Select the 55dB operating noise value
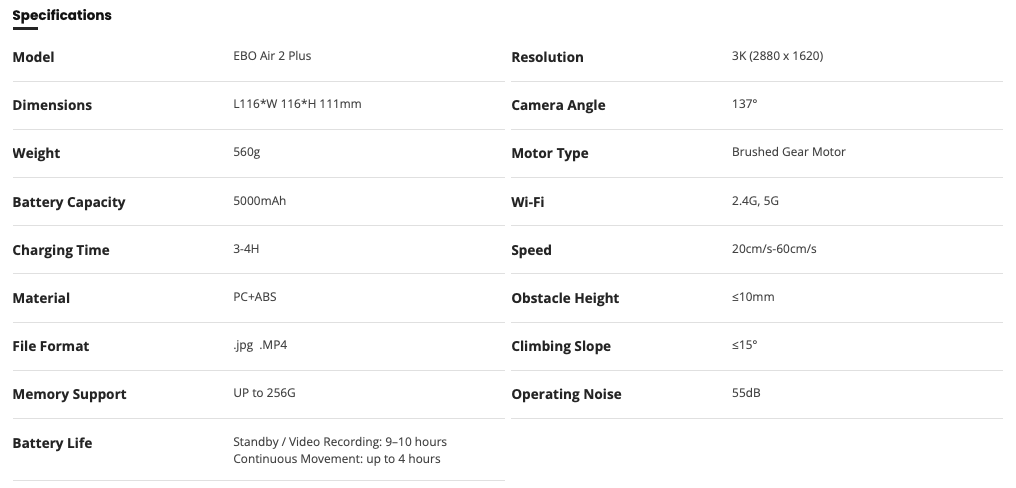 tap(746, 393)
